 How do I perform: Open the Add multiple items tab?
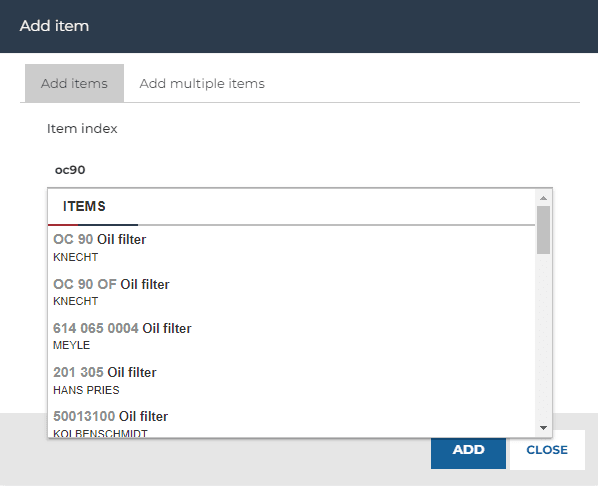pyautogui.click(x=202, y=83)
